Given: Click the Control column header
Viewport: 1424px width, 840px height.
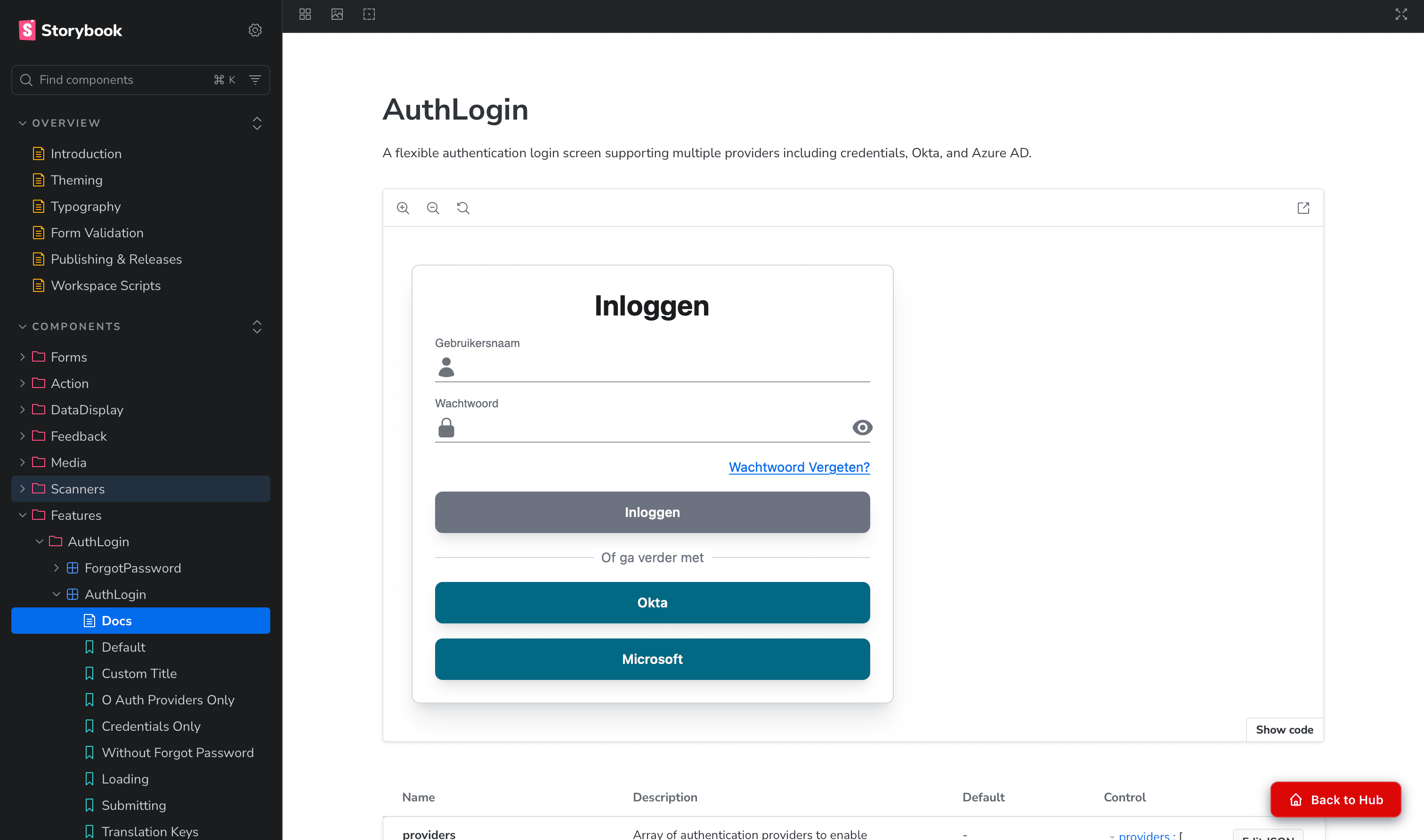Looking at the screenshot, I should [x=1124, y=797].
